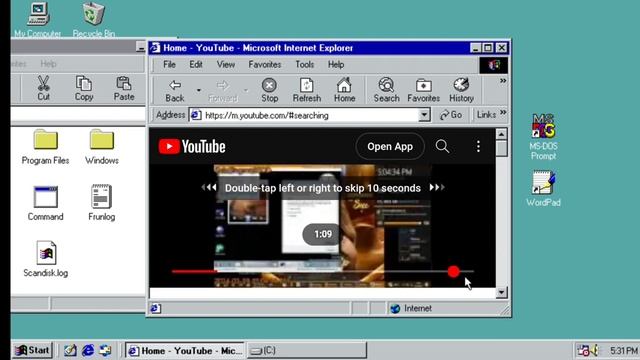640x360 pixels.
Task: Click the task scheduler tray icon
Action: (583, 350)
